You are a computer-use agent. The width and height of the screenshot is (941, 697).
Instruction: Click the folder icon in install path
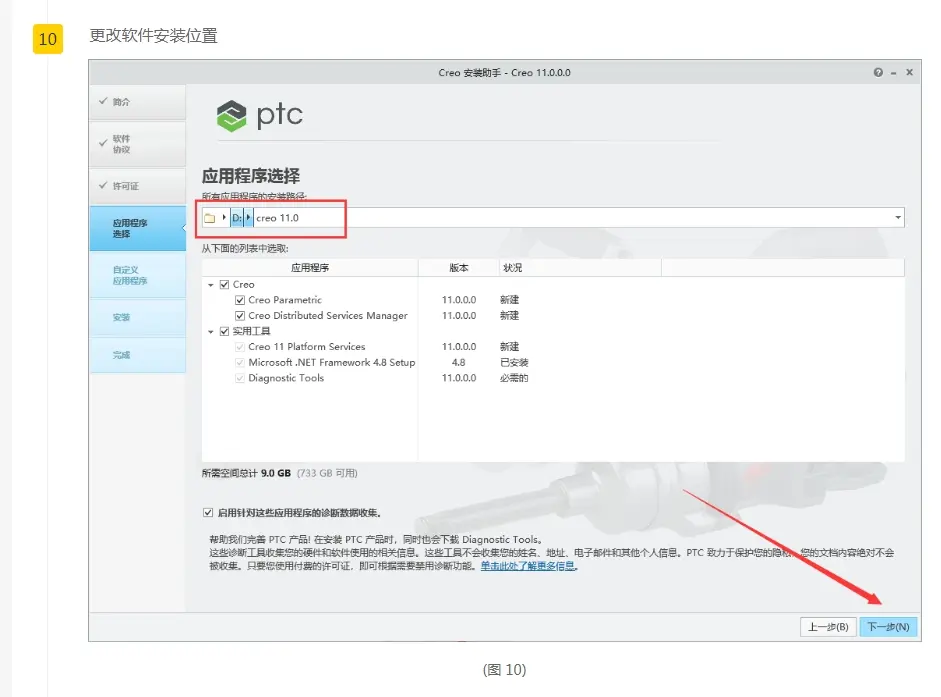[209, 218]
